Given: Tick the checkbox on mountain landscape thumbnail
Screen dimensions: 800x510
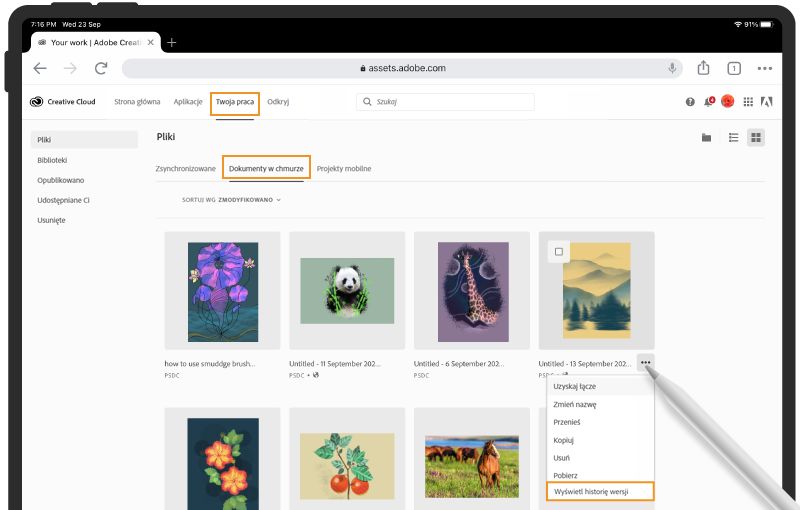Looking at the screenshot, I should pos(559,251).
